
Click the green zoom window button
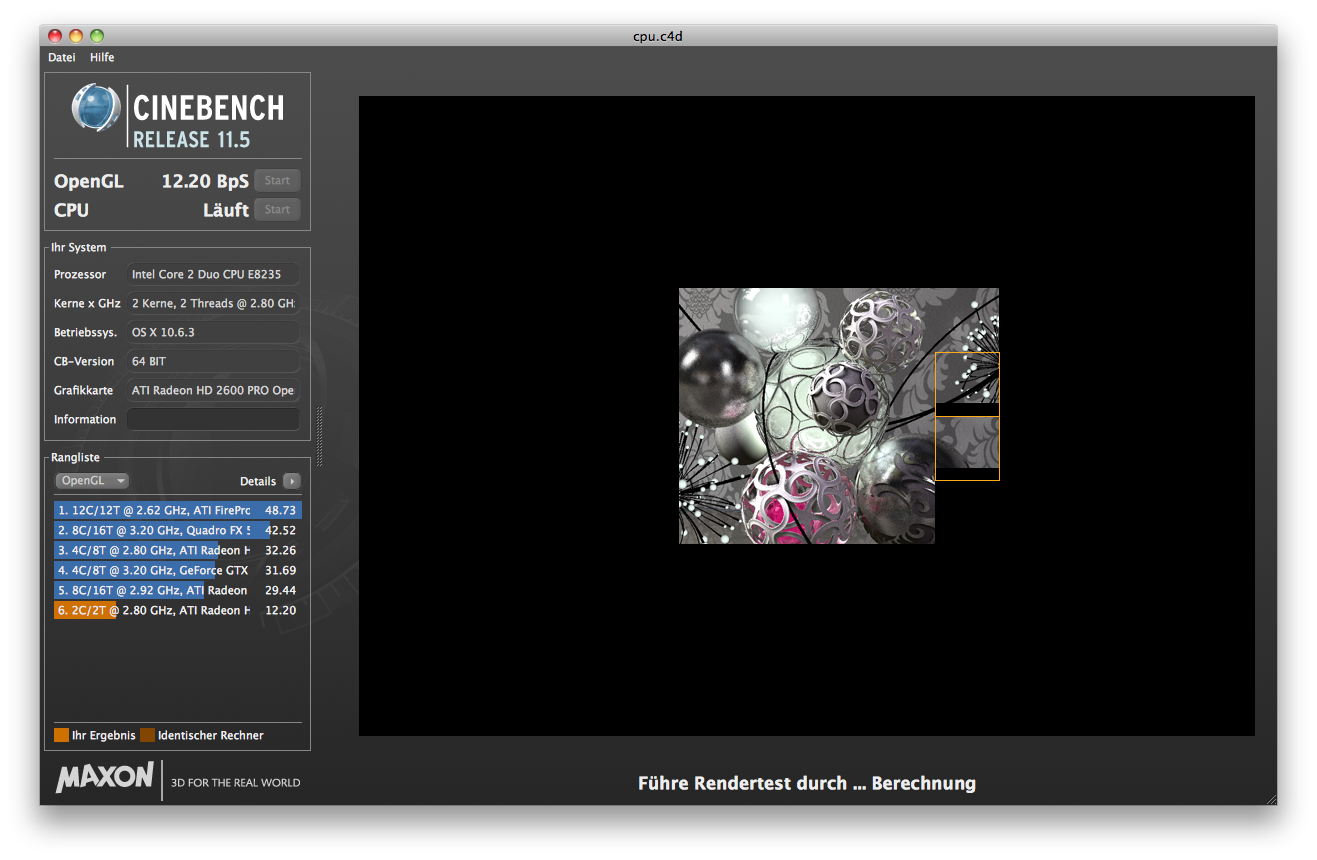click(97, 36)
